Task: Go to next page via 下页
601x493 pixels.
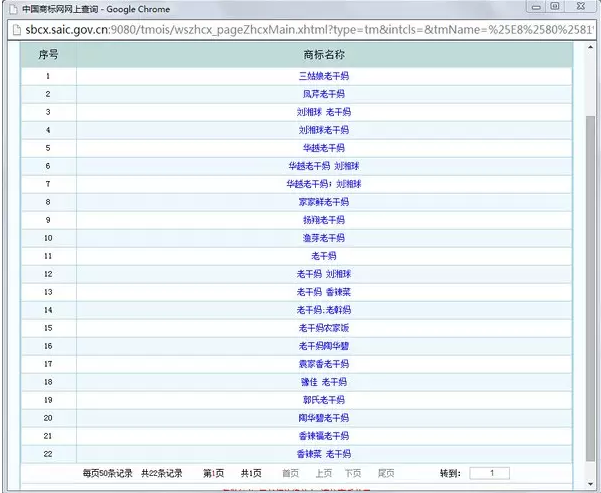Action: click(353, 473)
